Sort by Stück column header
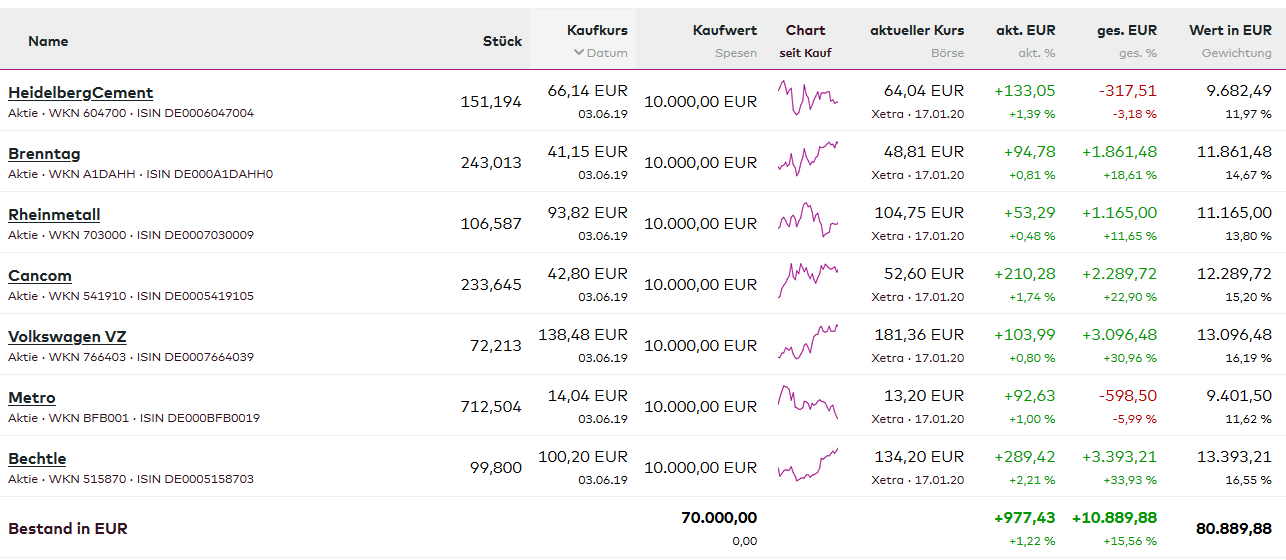Image resolution: width=1286 pixels, height=560 pixels. click(502, 41)
